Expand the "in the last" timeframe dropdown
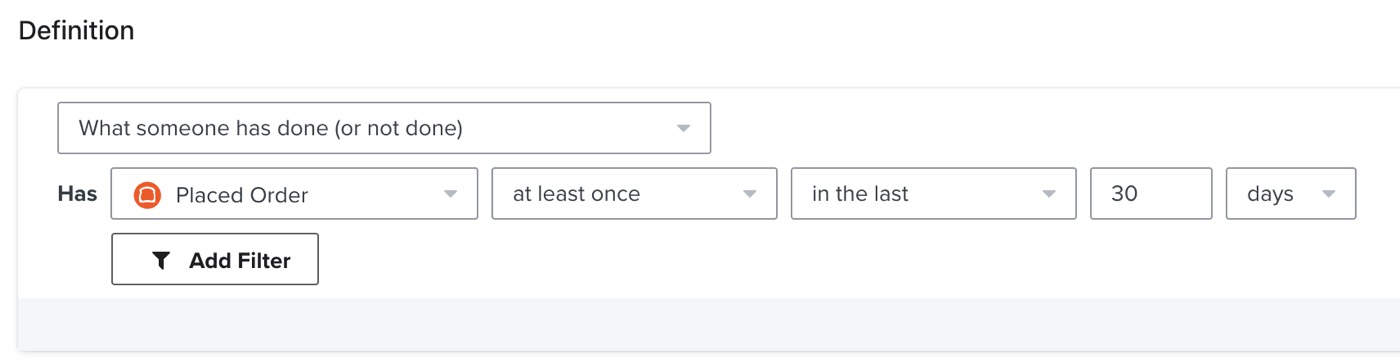Viewport: 1400px width, 364px height. point(933,193)
